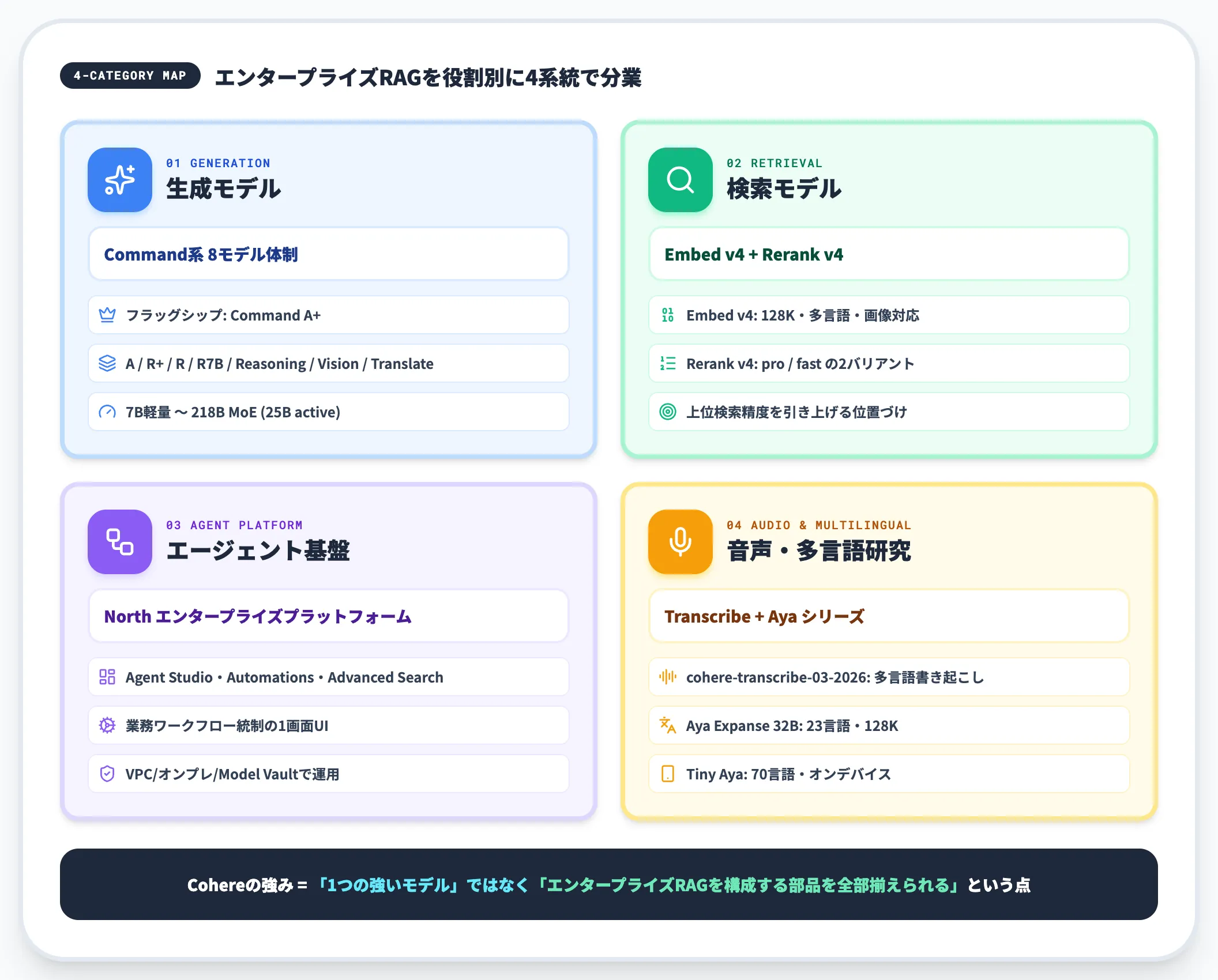Click the フラッグシップ: Command A+ row
The width and height of the screenshot is (1218, 980).
329,315
